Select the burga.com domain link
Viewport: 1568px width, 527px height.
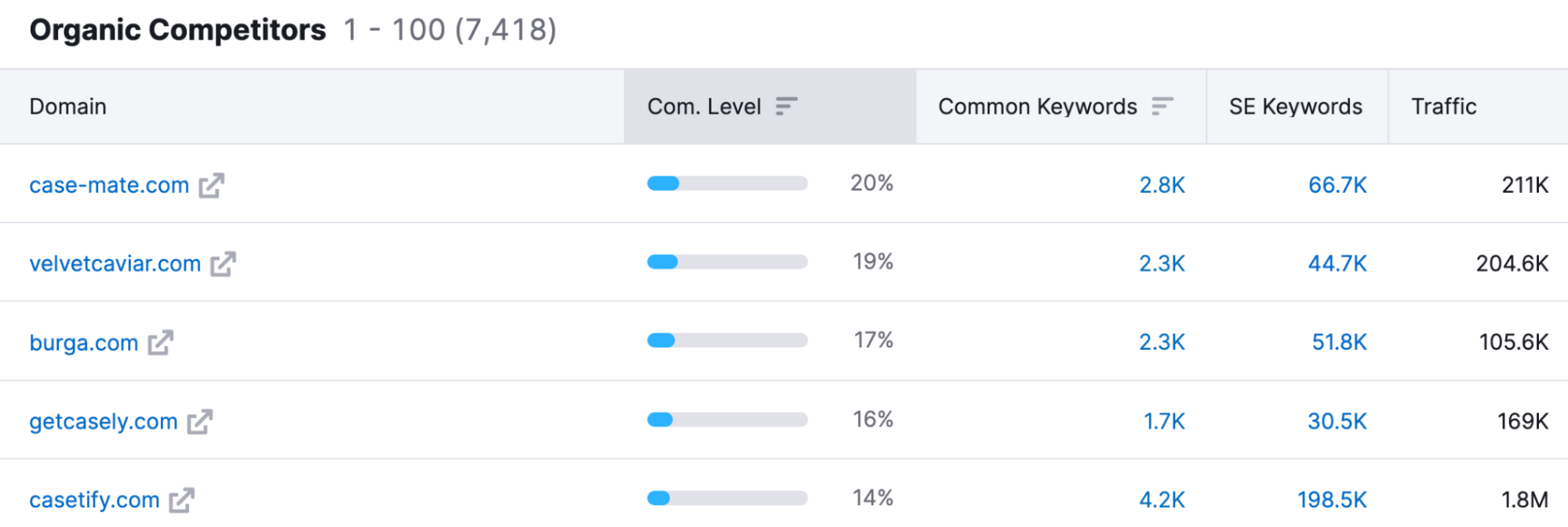click(x=84, y=343)
